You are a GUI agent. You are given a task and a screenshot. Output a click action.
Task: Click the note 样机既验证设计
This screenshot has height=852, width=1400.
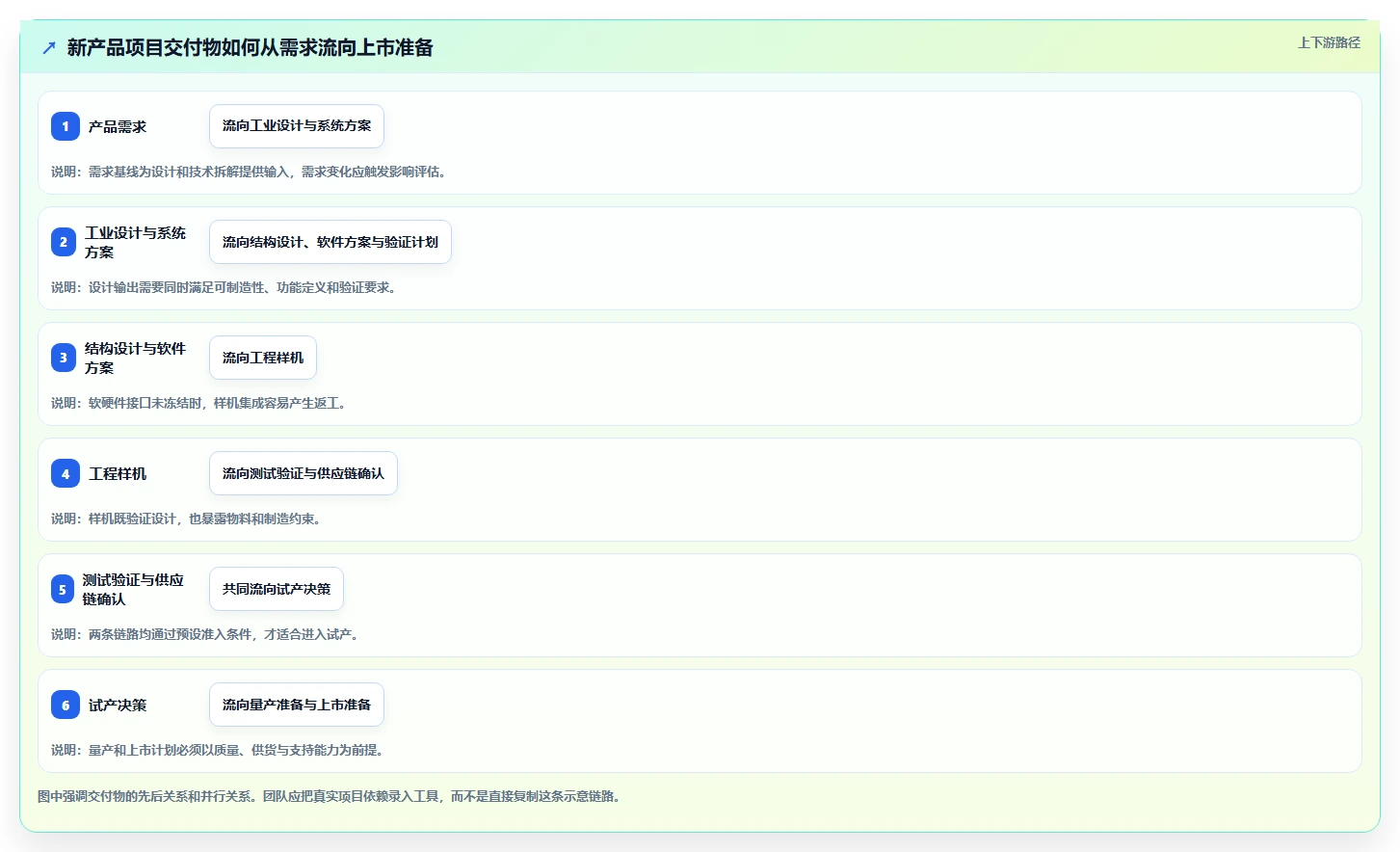tap(186, 519)
